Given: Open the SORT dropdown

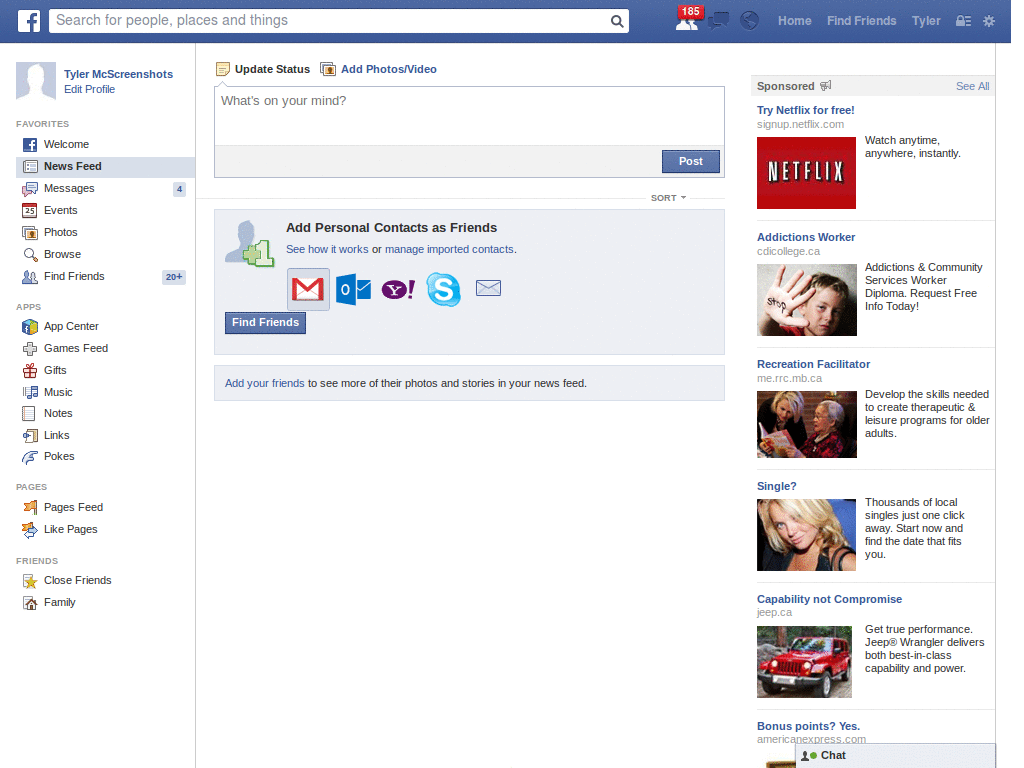Looking at the screenshot, I should [668, 198].
